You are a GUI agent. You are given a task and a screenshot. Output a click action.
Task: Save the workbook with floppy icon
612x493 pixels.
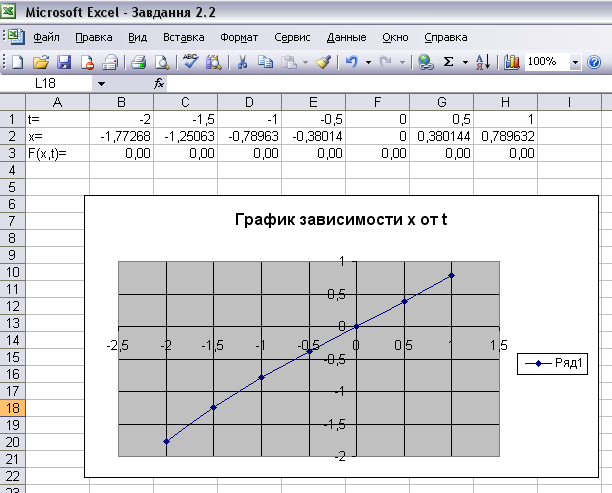[x=64, y=62]
